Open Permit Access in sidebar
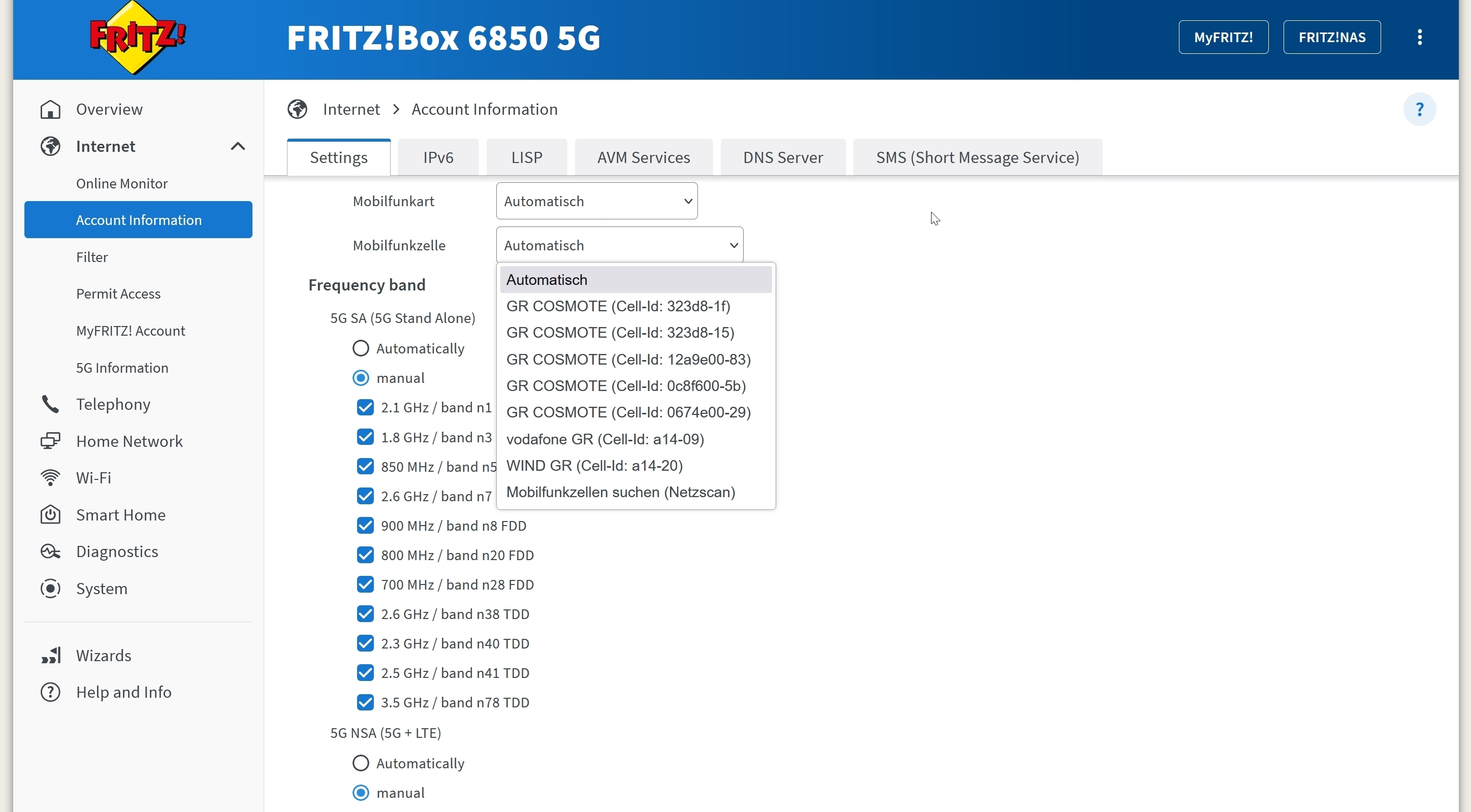 [x=138, y=294]
